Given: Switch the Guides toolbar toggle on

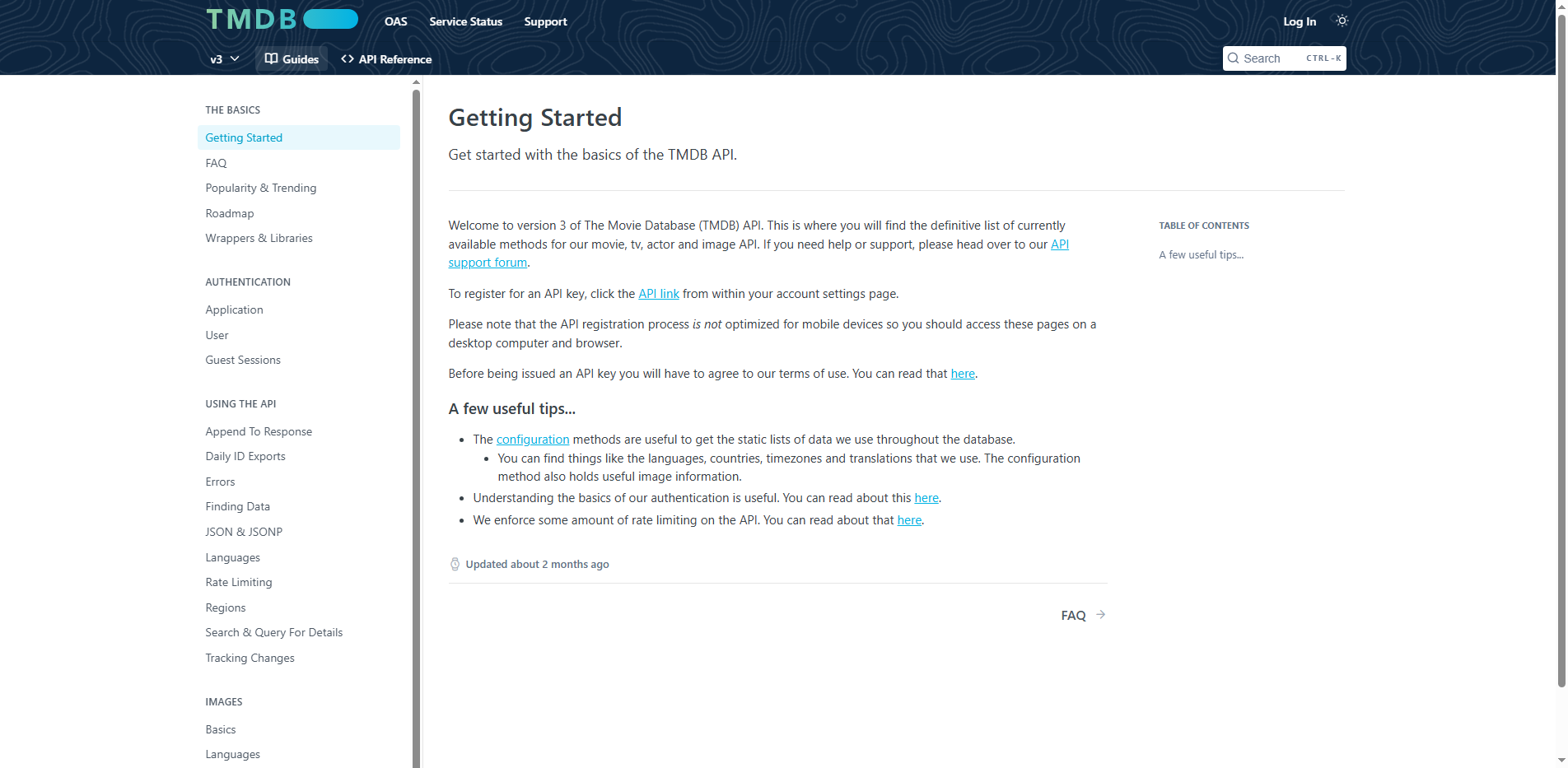Looking at the screenshot, I should (292, 58).
